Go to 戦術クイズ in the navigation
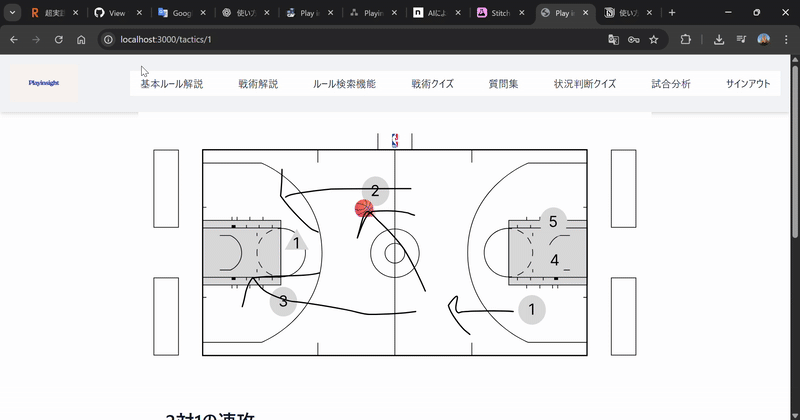This screenshot has width=800, height=420. [432, 84]
